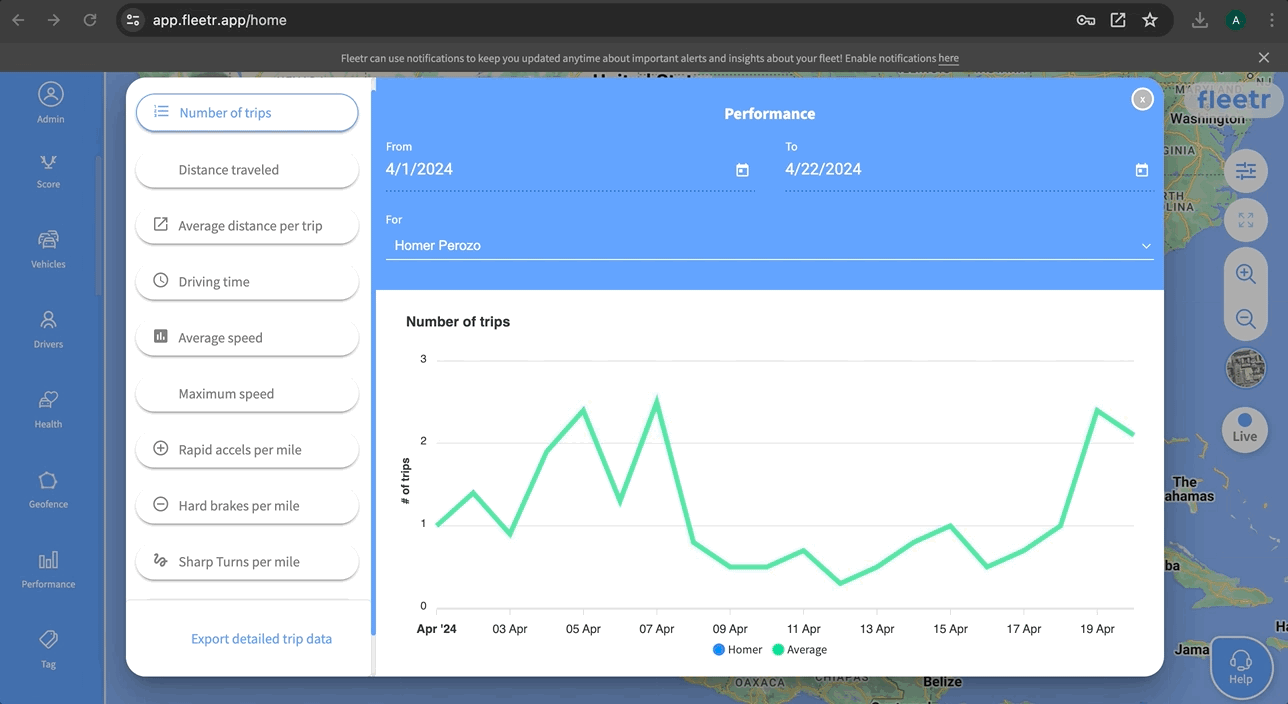Image resolution: width=1288 pixels, height=704 pixels.
Task: Click the map fullscreen expand icon
Action: (1245, 220)
